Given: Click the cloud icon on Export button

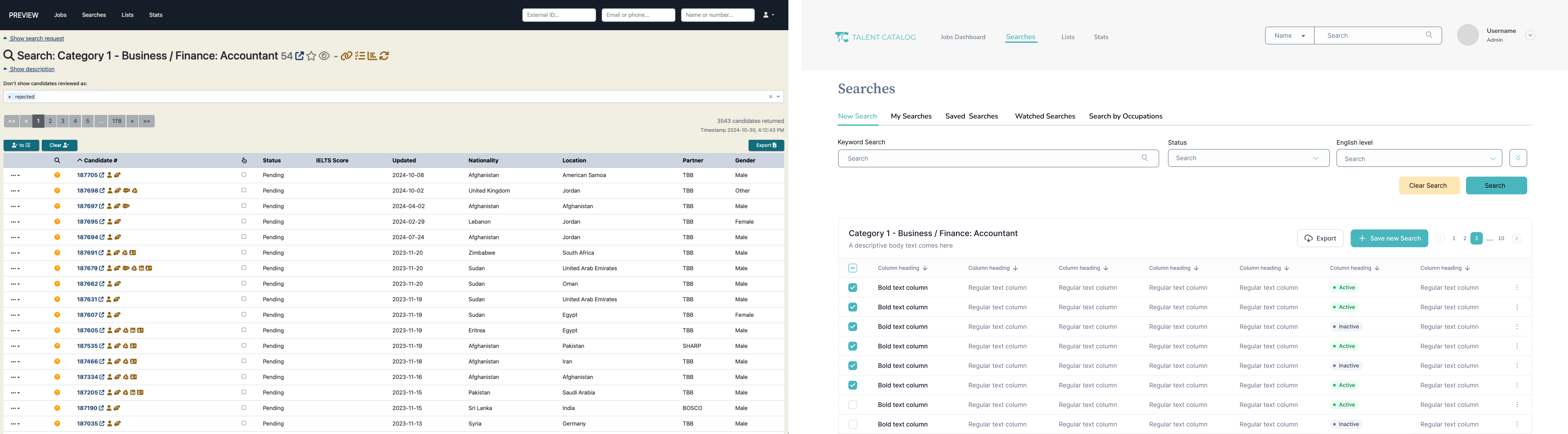Looking at the screenshot, I should click(1308, 238).
